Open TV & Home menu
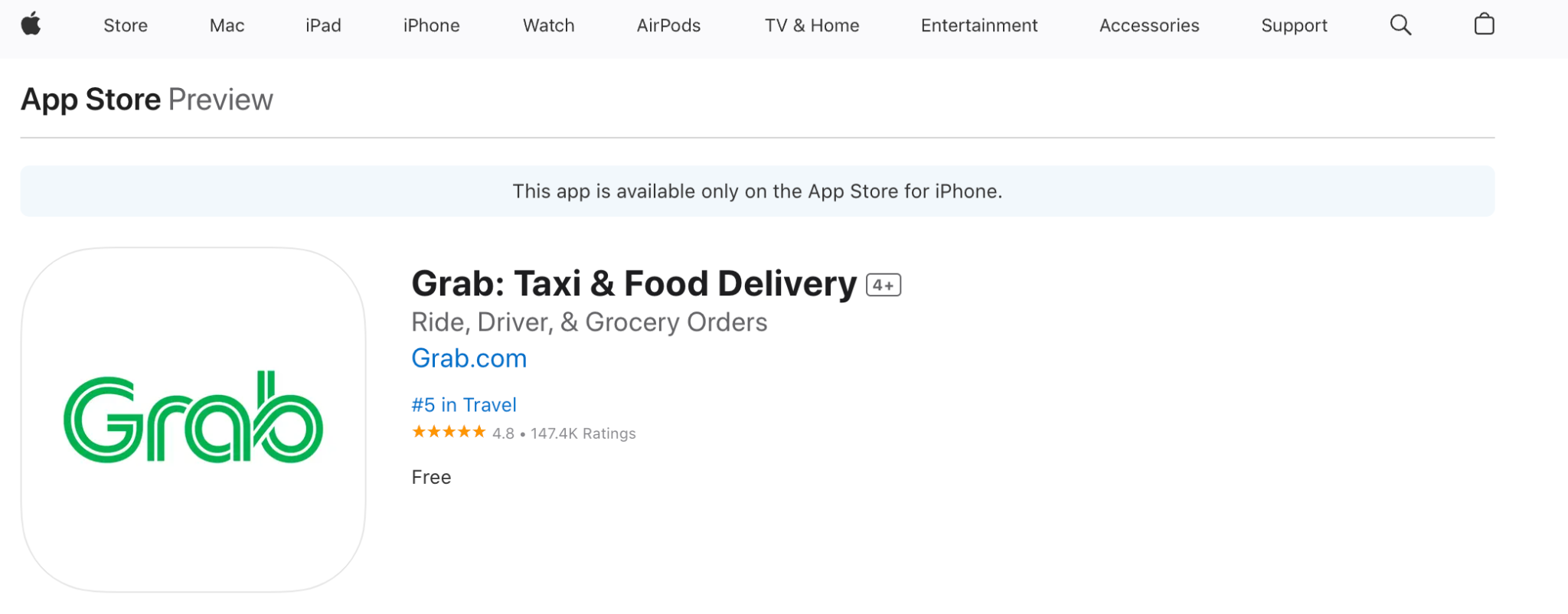Image resolution: width=1568 pixels, height=614 pixels. [812, 25]
